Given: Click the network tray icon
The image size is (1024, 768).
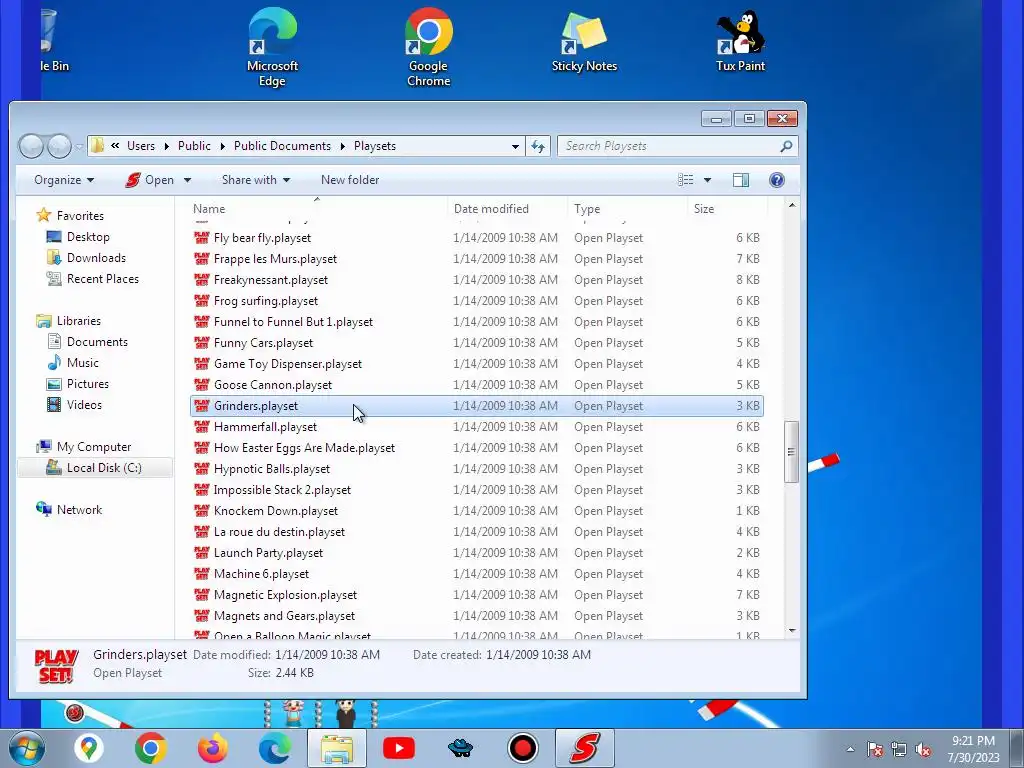Looking at the screenshot, I should pos(899,750).
